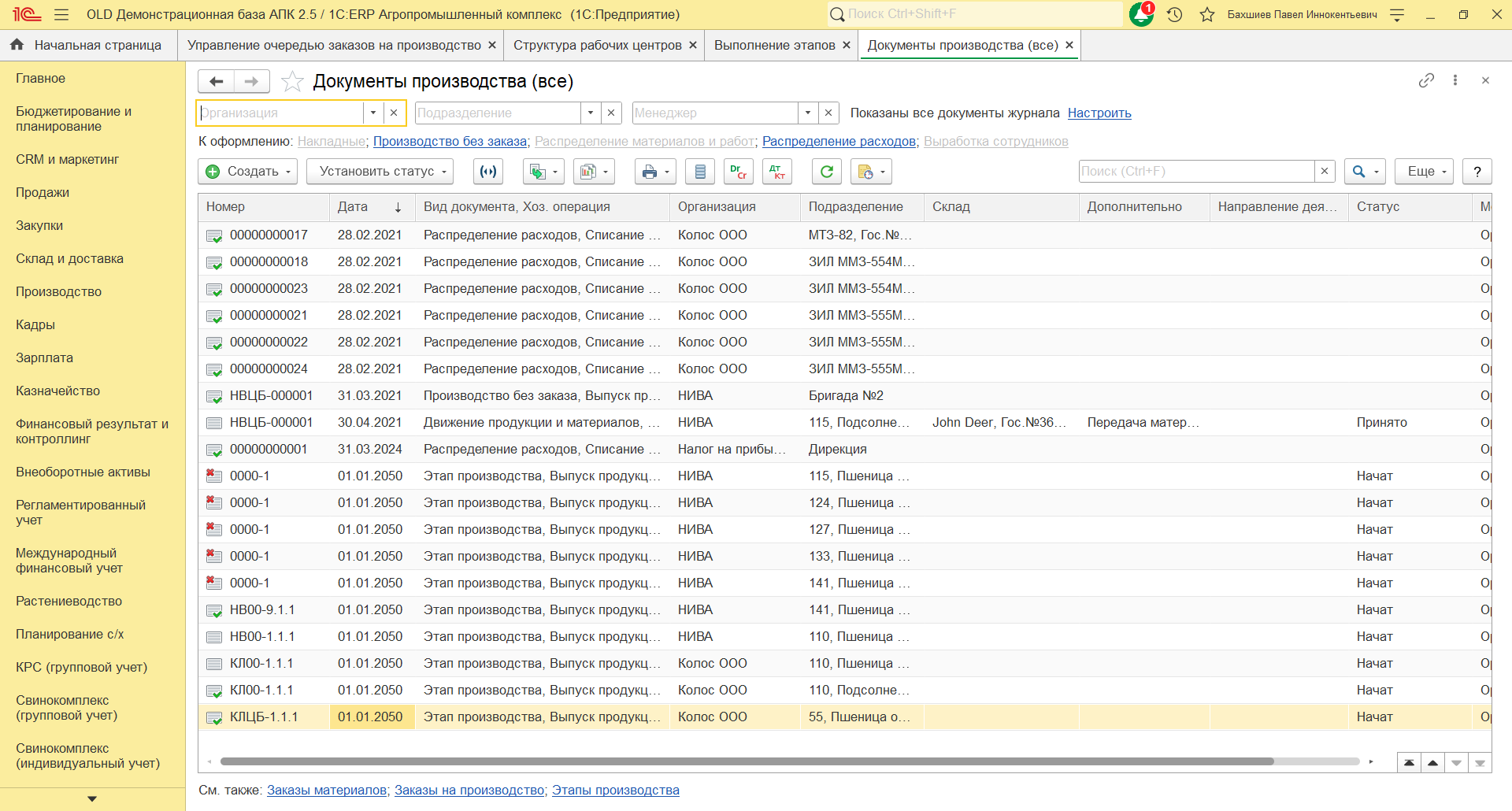Open the print icon menu
1512x811 pixels.
tap(655, 172)
